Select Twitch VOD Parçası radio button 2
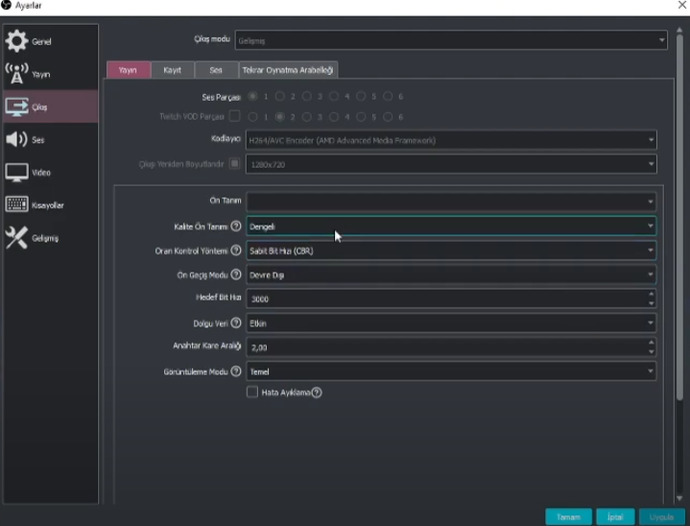Screen dimensions: 690x526 (x=280, y=117)
